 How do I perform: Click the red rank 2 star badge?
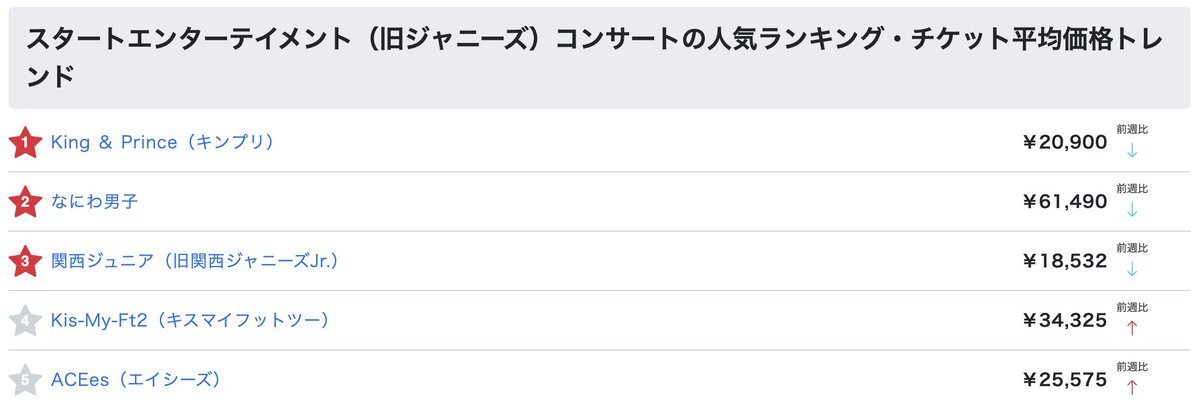24,202
